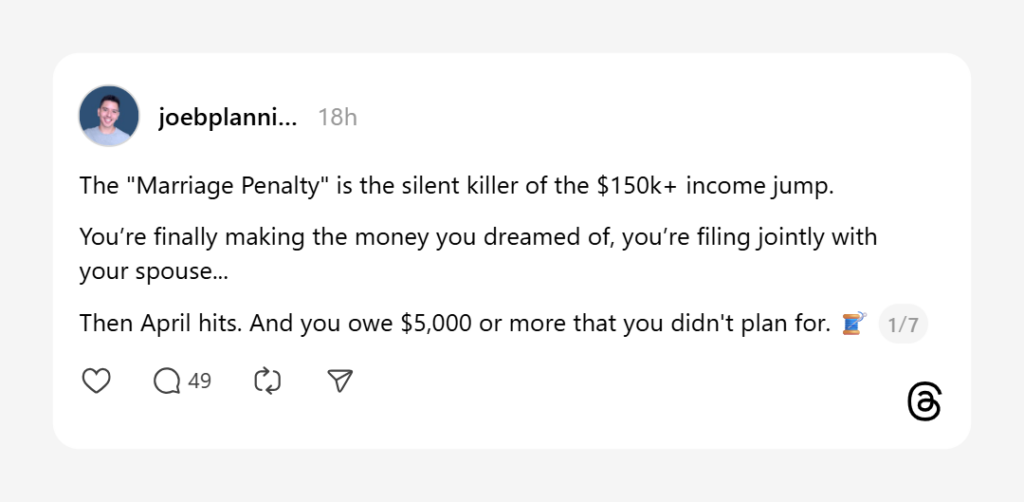The width and height of the screenshot is (1024, 502).
Task: Repost this thread using the repost icon
Action: click(x=268, y=381)
